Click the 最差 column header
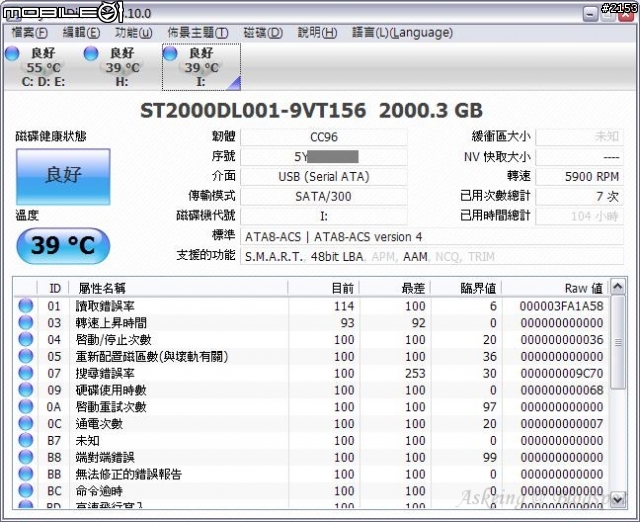This screenshot has height=522, width=640. pos(395,288)
